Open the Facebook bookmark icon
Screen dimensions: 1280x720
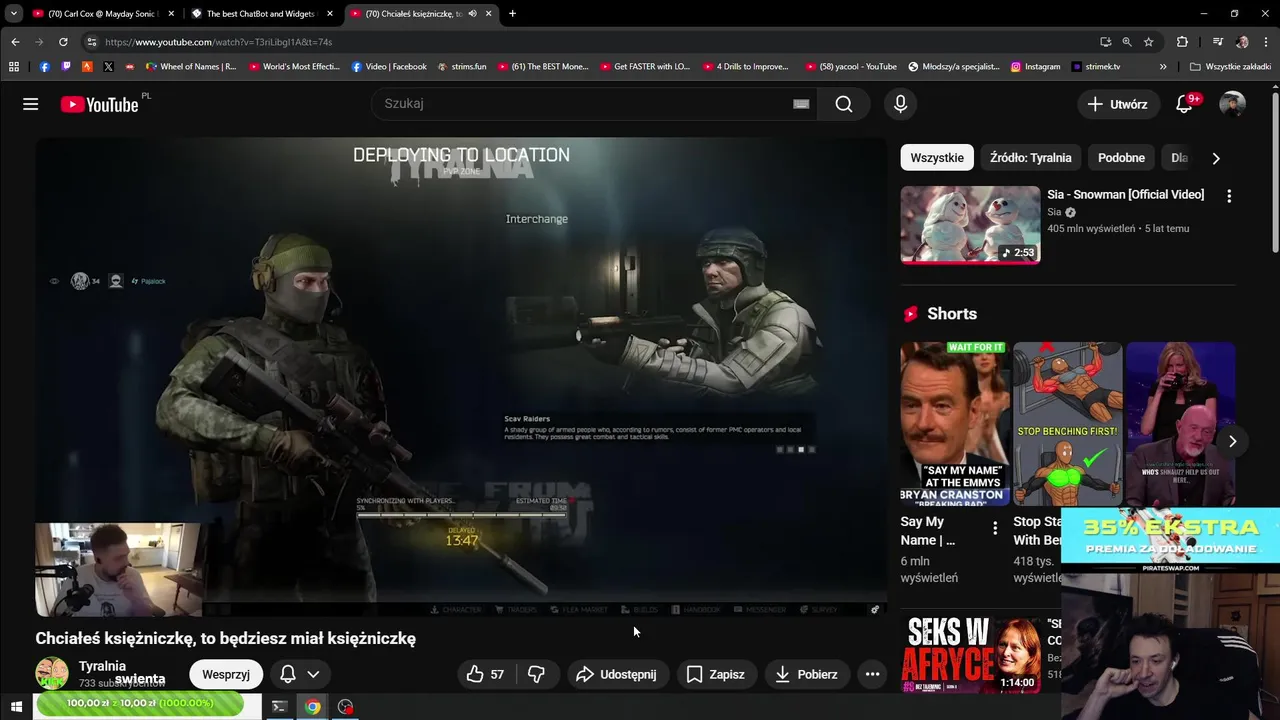click(x=44, y=67)
